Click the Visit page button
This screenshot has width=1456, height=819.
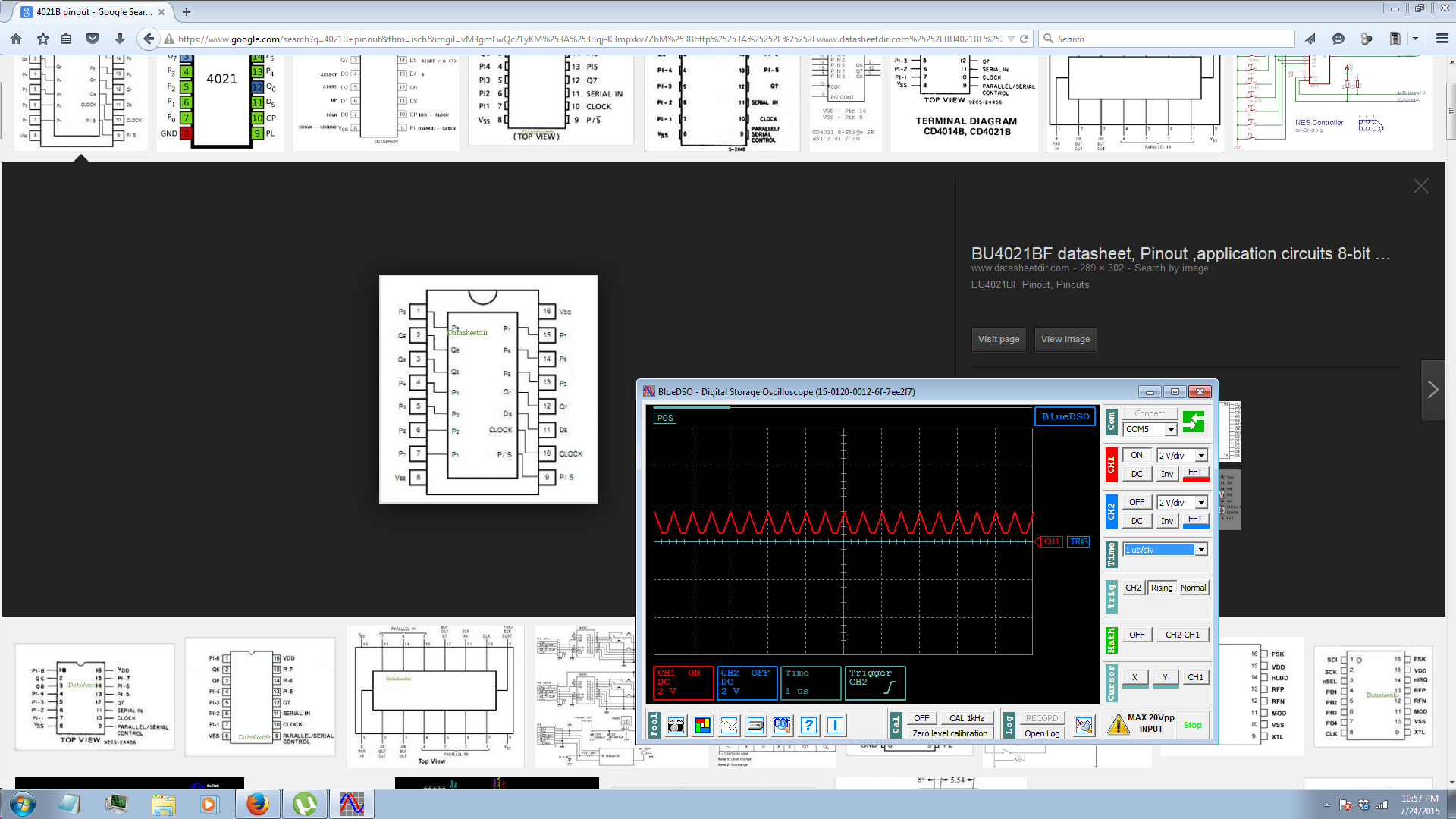[999, 339]
